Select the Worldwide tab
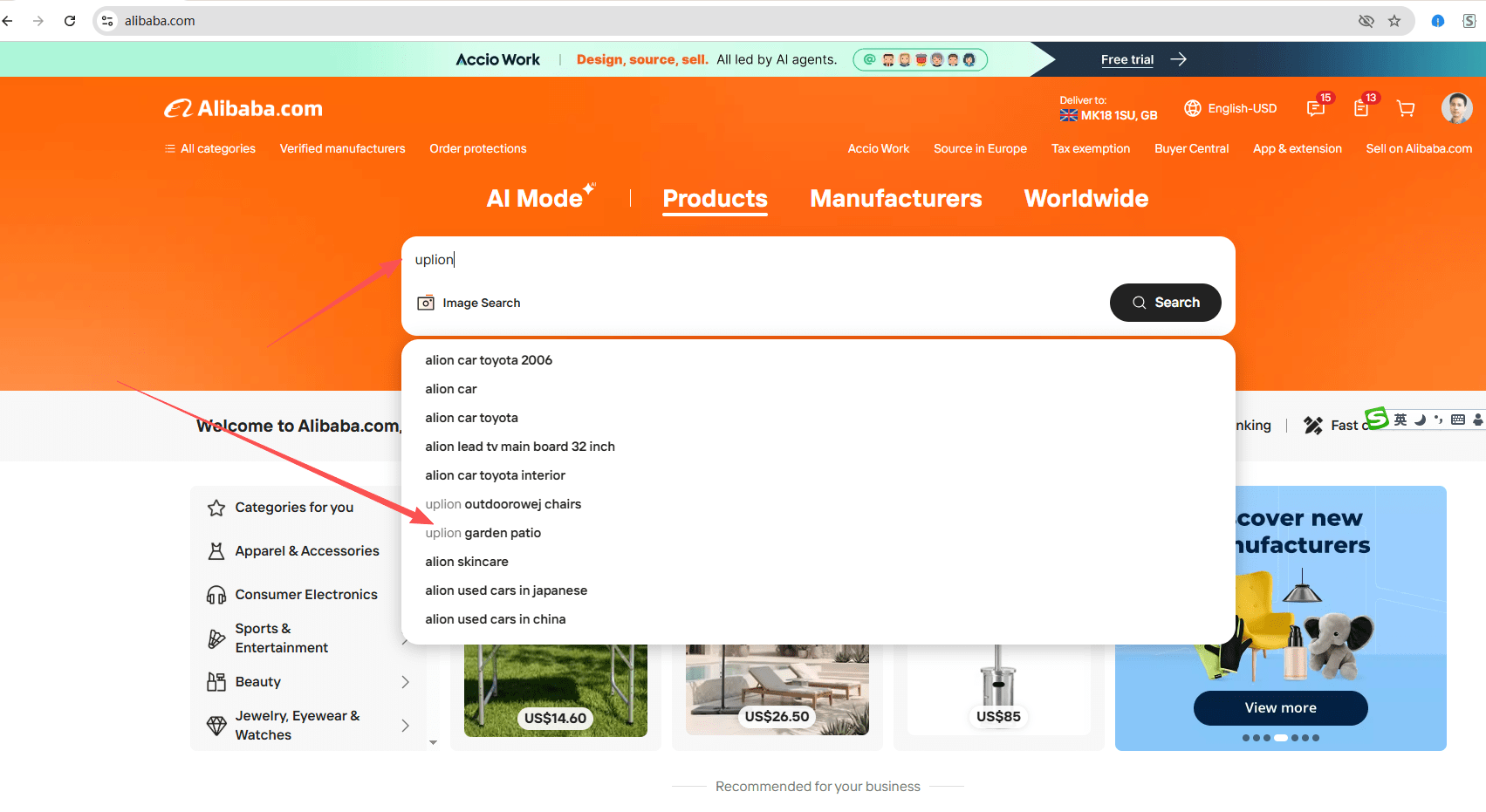Screen dimensions: 1486x812 pos(1086,199)
